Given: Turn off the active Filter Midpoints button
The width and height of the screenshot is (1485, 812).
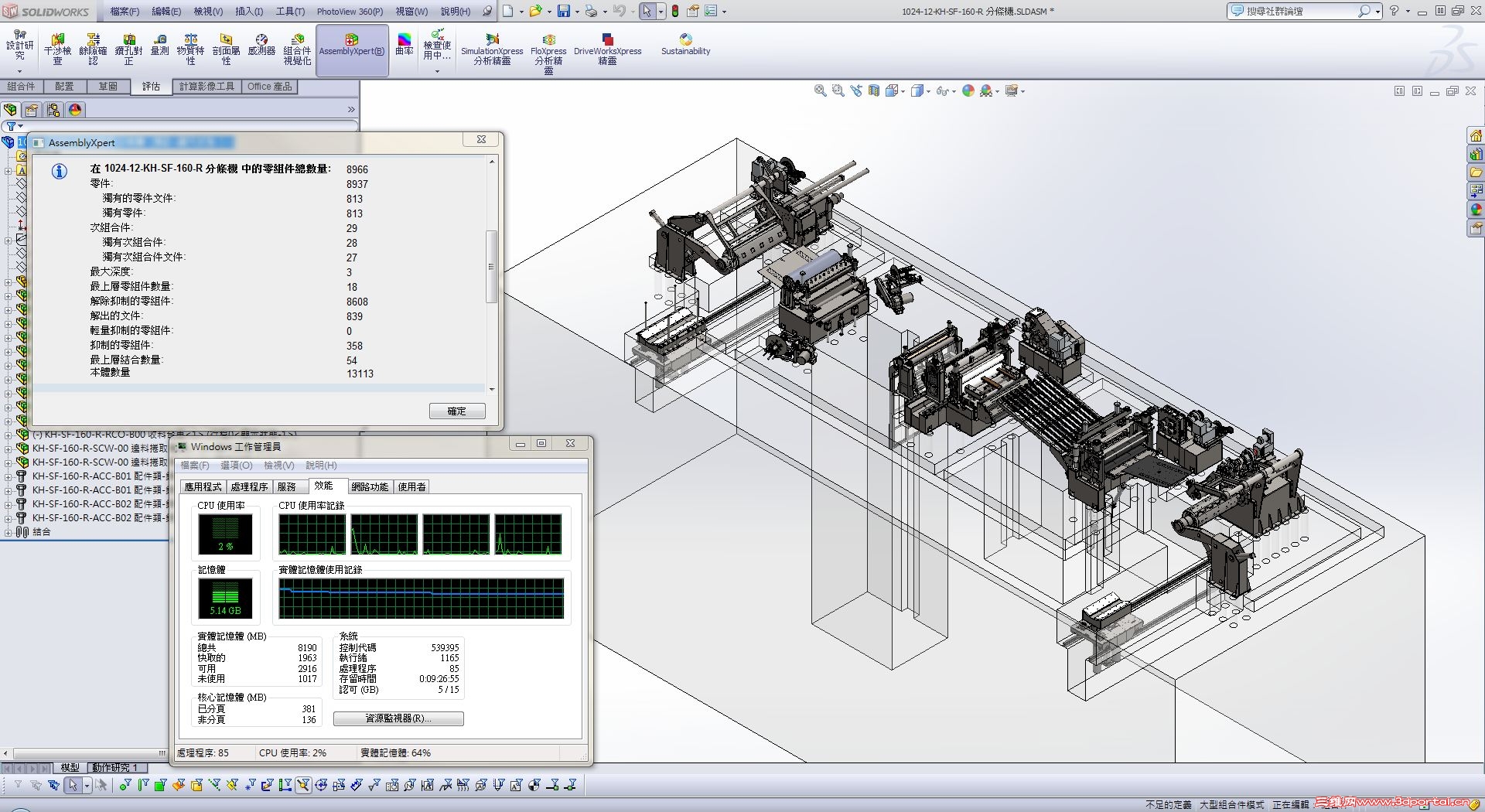Looking at the screenshot, I should [x=303, y=786].
